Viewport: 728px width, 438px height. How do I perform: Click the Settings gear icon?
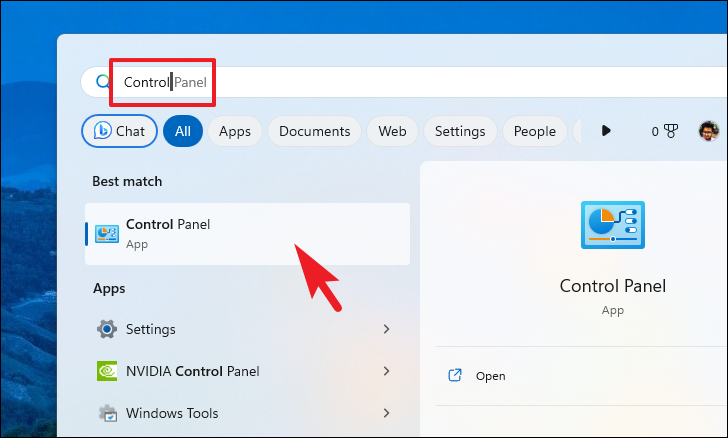(x=107, y=329)
